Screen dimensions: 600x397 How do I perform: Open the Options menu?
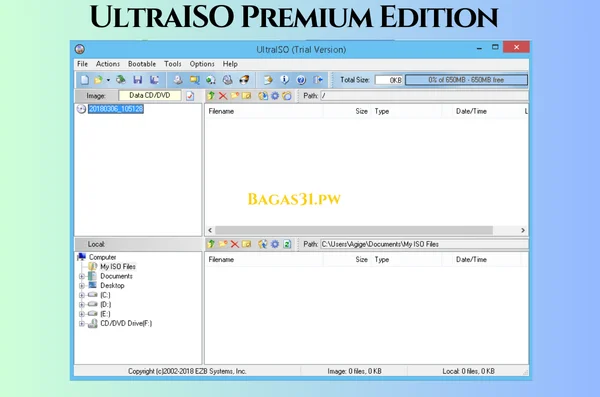[x=202, y=64]
